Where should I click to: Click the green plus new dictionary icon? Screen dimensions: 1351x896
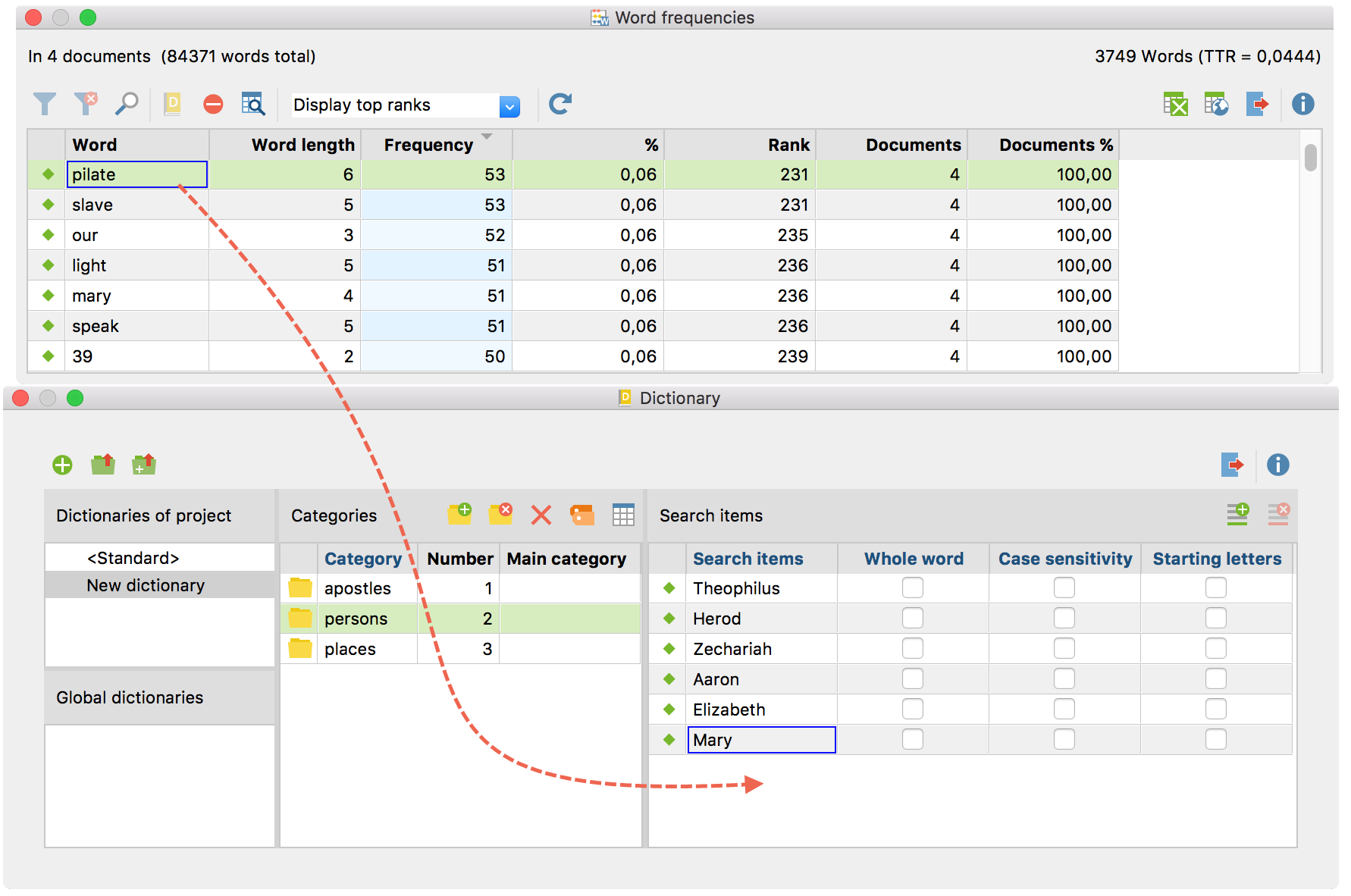point(62,465)
